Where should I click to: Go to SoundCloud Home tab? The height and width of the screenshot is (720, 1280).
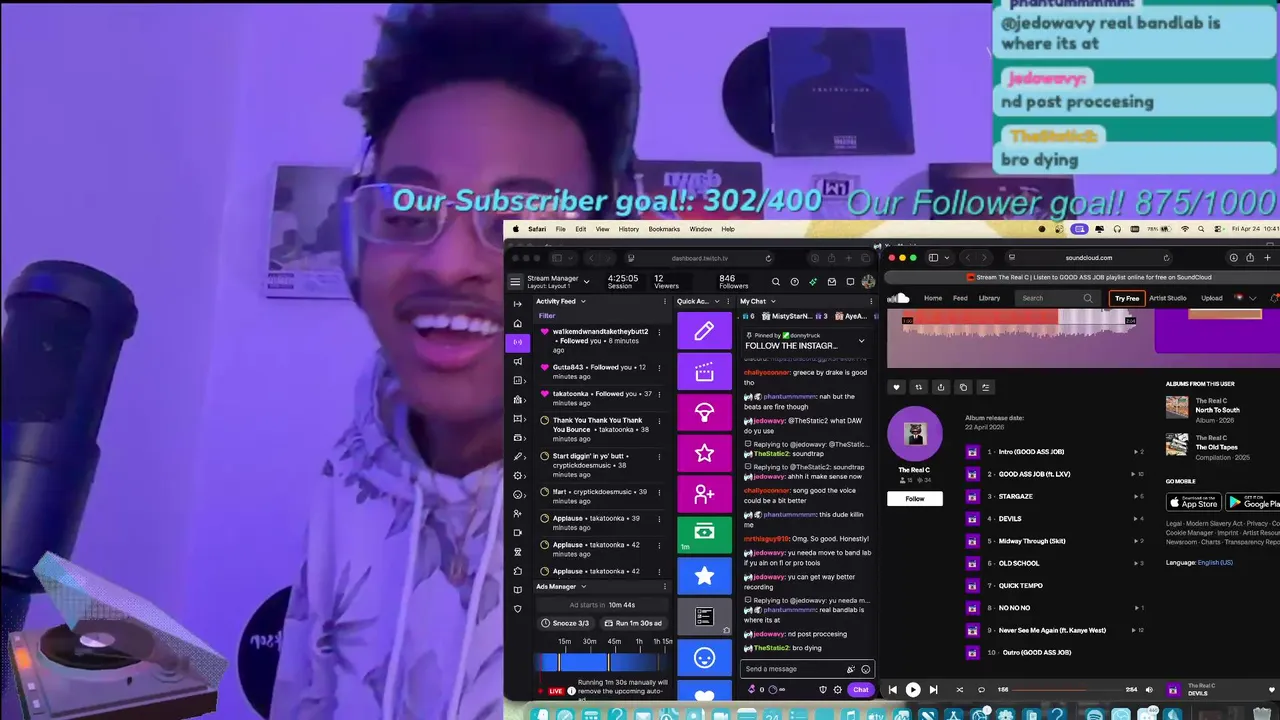click(932, 298)
